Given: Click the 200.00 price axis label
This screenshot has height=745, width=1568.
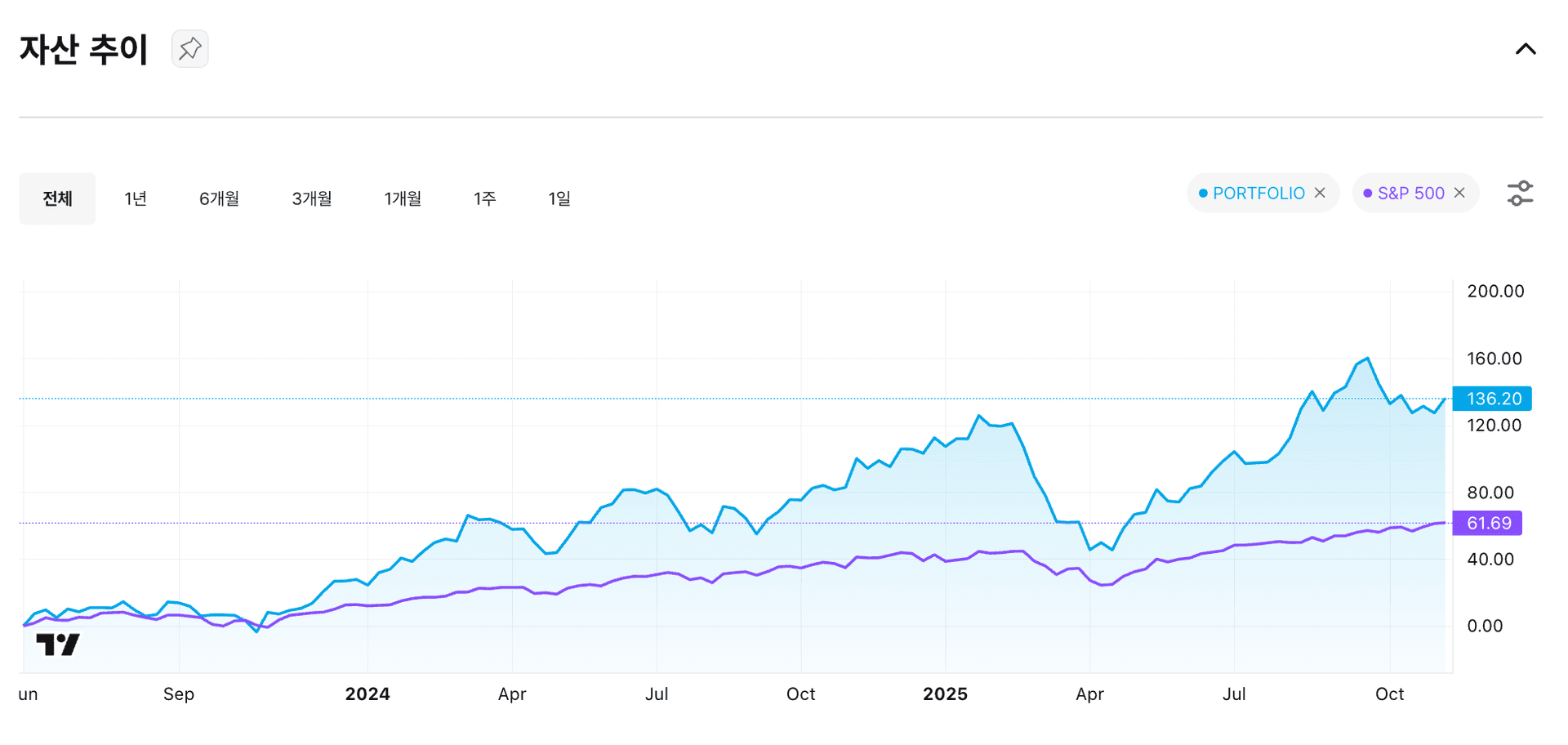Looking at the screenshot, I should click(1494, 292).
